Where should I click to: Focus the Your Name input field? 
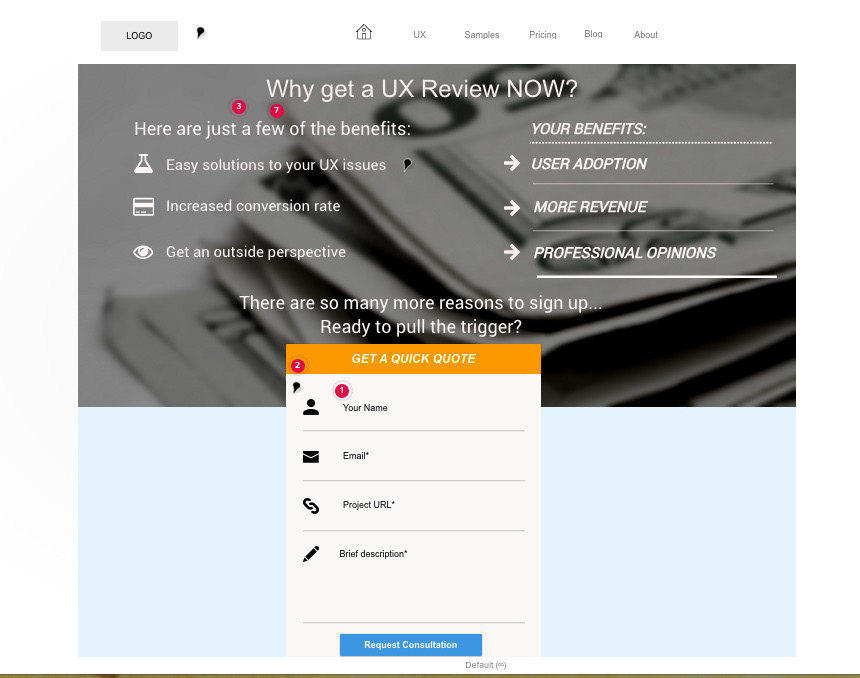pyautogui.click(x=414, y=408)
